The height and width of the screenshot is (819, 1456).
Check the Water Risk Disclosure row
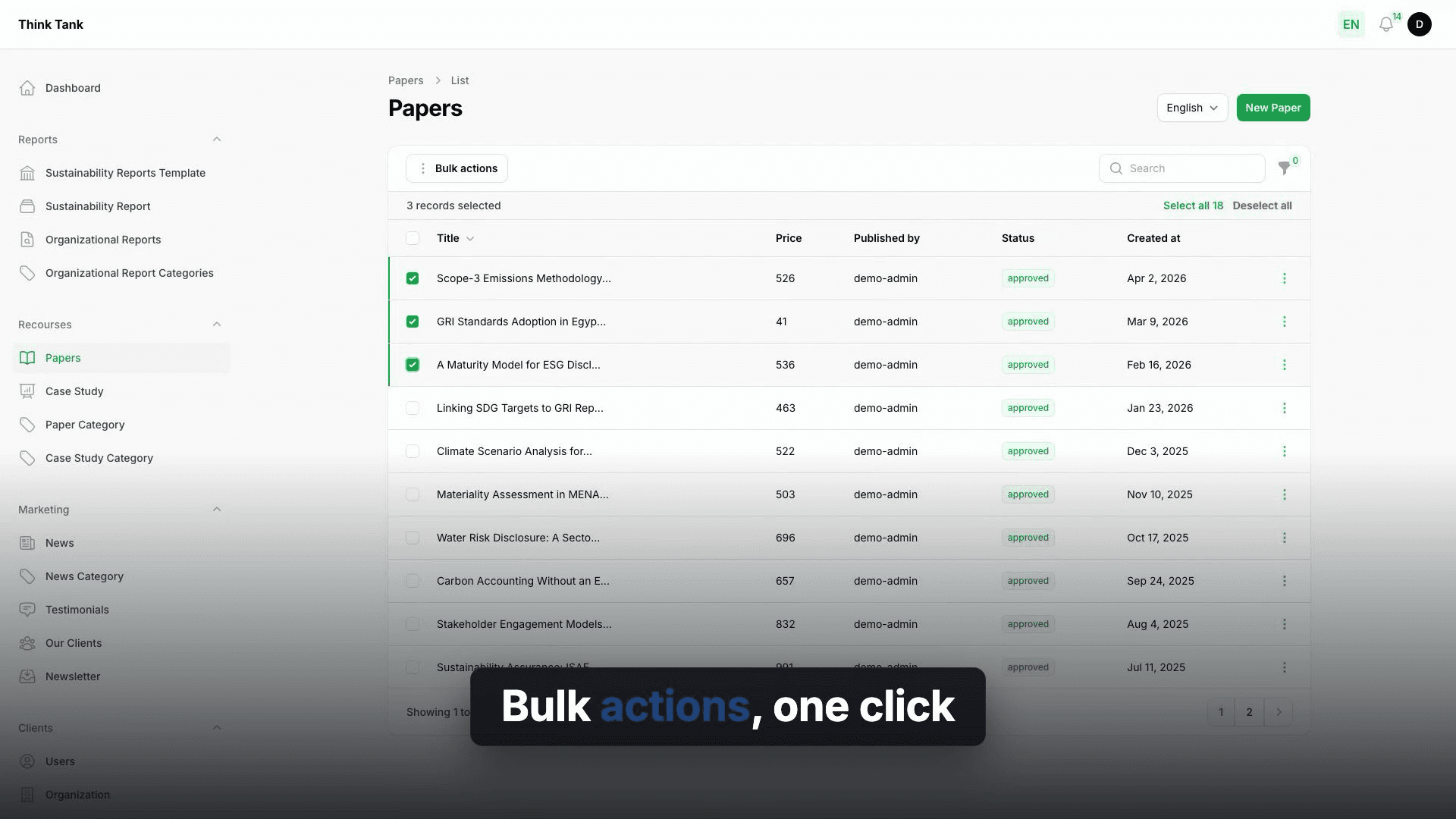tap(413, 538)
